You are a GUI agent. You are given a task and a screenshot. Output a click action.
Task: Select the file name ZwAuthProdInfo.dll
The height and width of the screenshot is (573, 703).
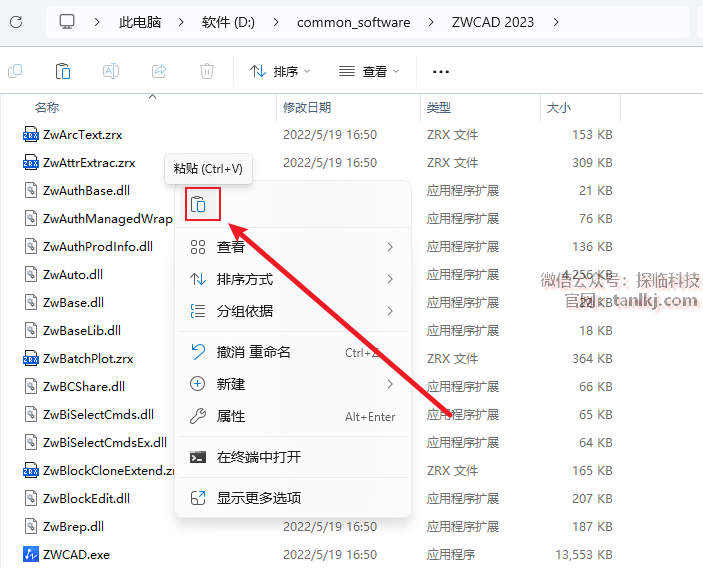pos(98,247)
